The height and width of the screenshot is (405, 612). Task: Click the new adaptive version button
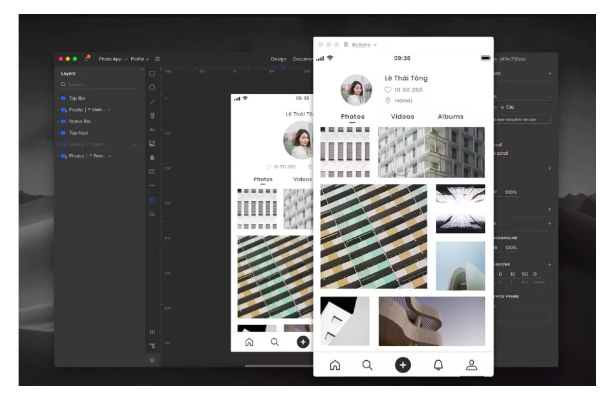[x=522, y=119]
